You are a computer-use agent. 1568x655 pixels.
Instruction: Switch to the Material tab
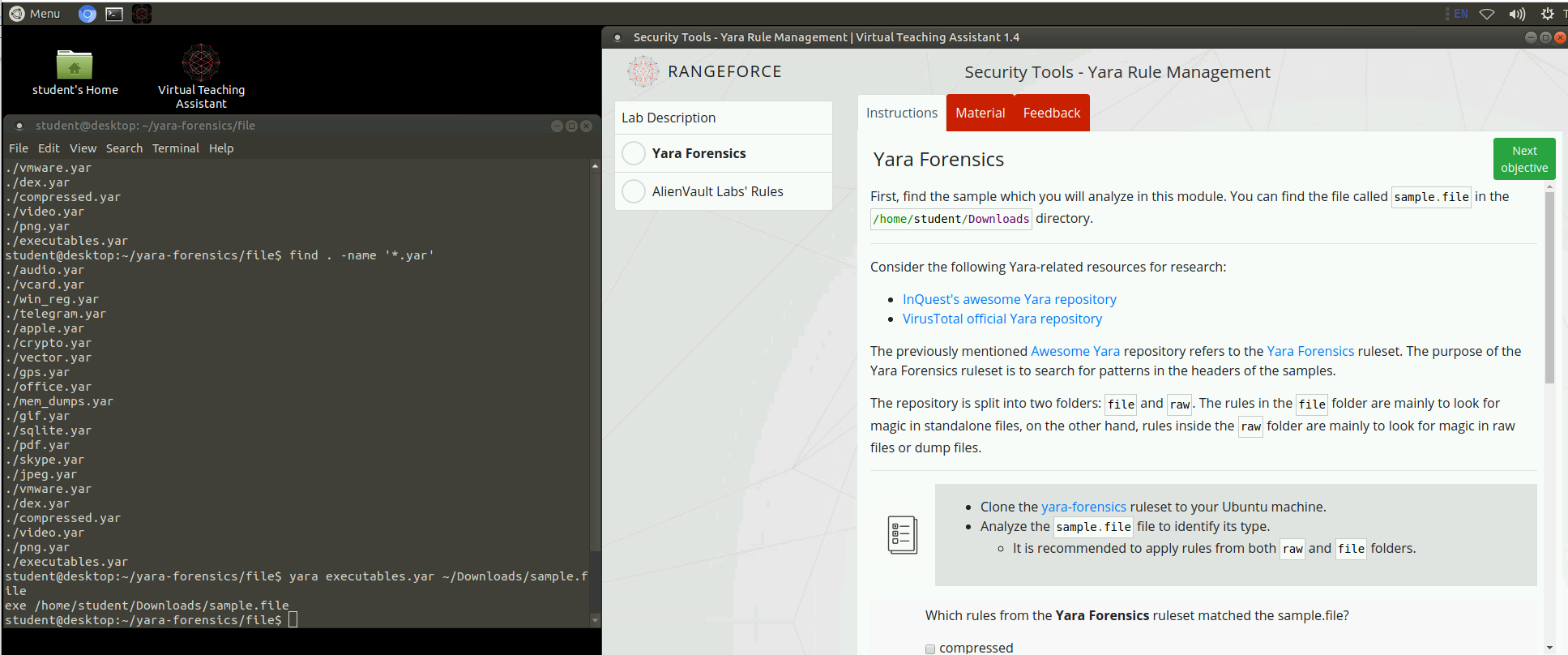tap(980, 113)
